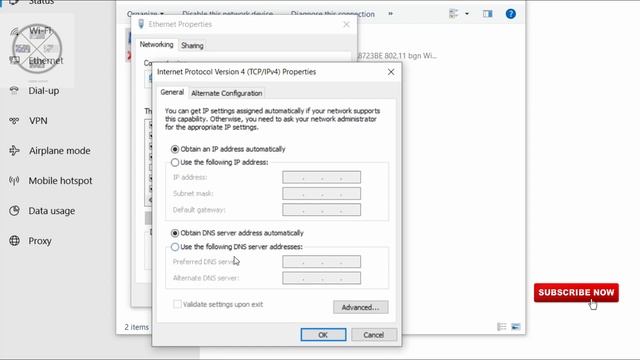The width and height of the screenshot is (640, 360).
Task: Switch to large icons view icon
Action: click(516, 327)
